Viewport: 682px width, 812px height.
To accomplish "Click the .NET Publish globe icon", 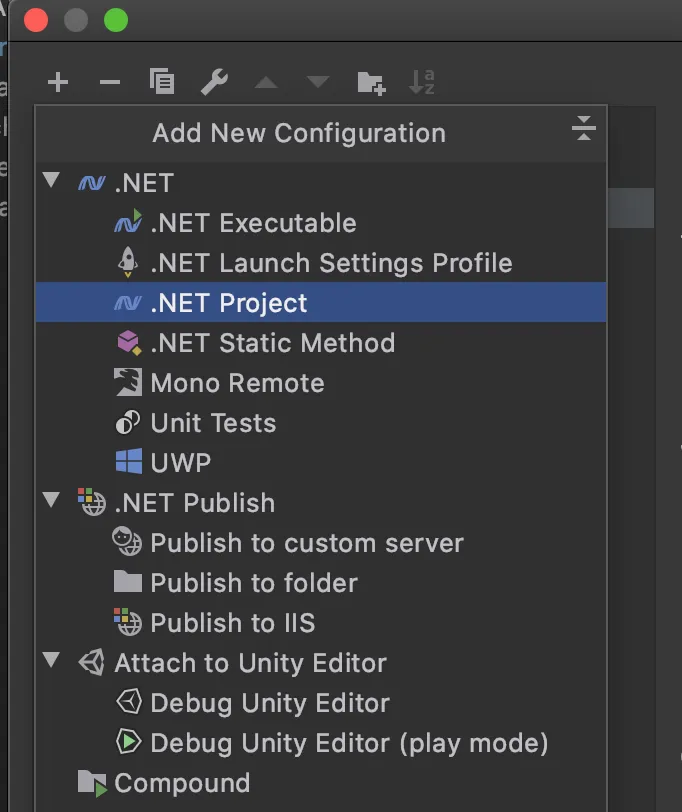I will [92, 502].
